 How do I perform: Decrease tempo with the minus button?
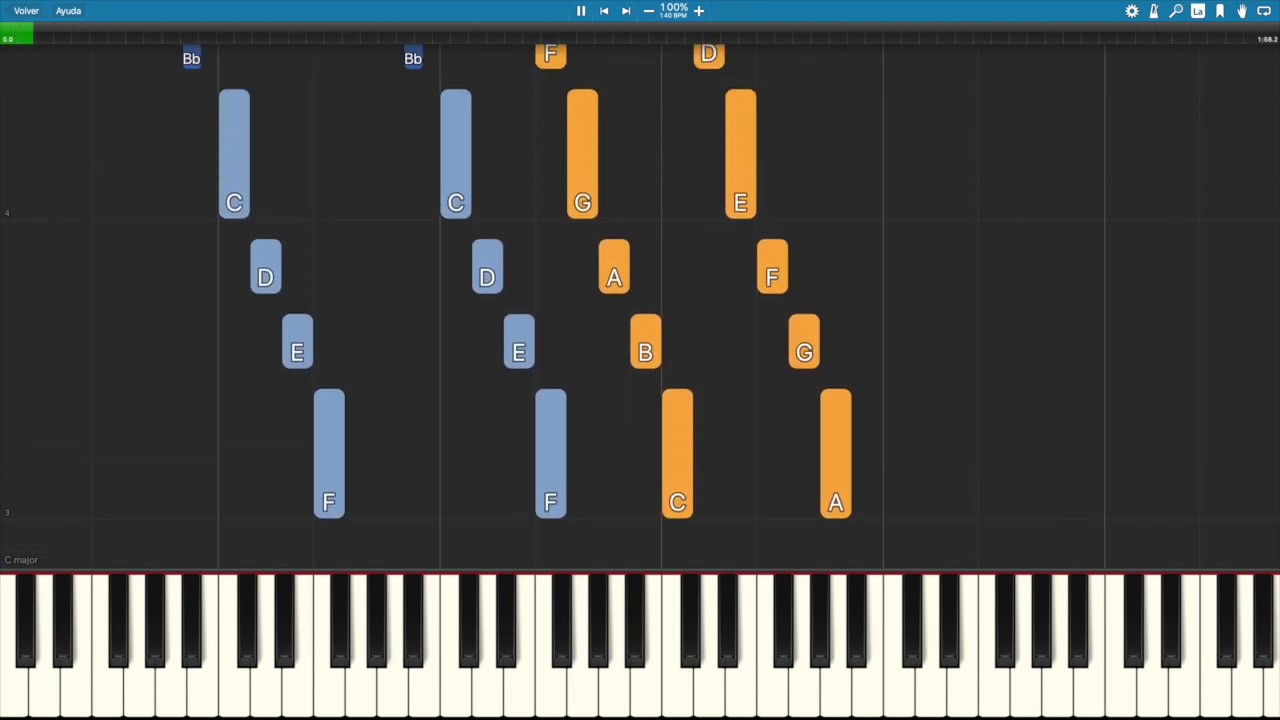[x=649, y=11]
